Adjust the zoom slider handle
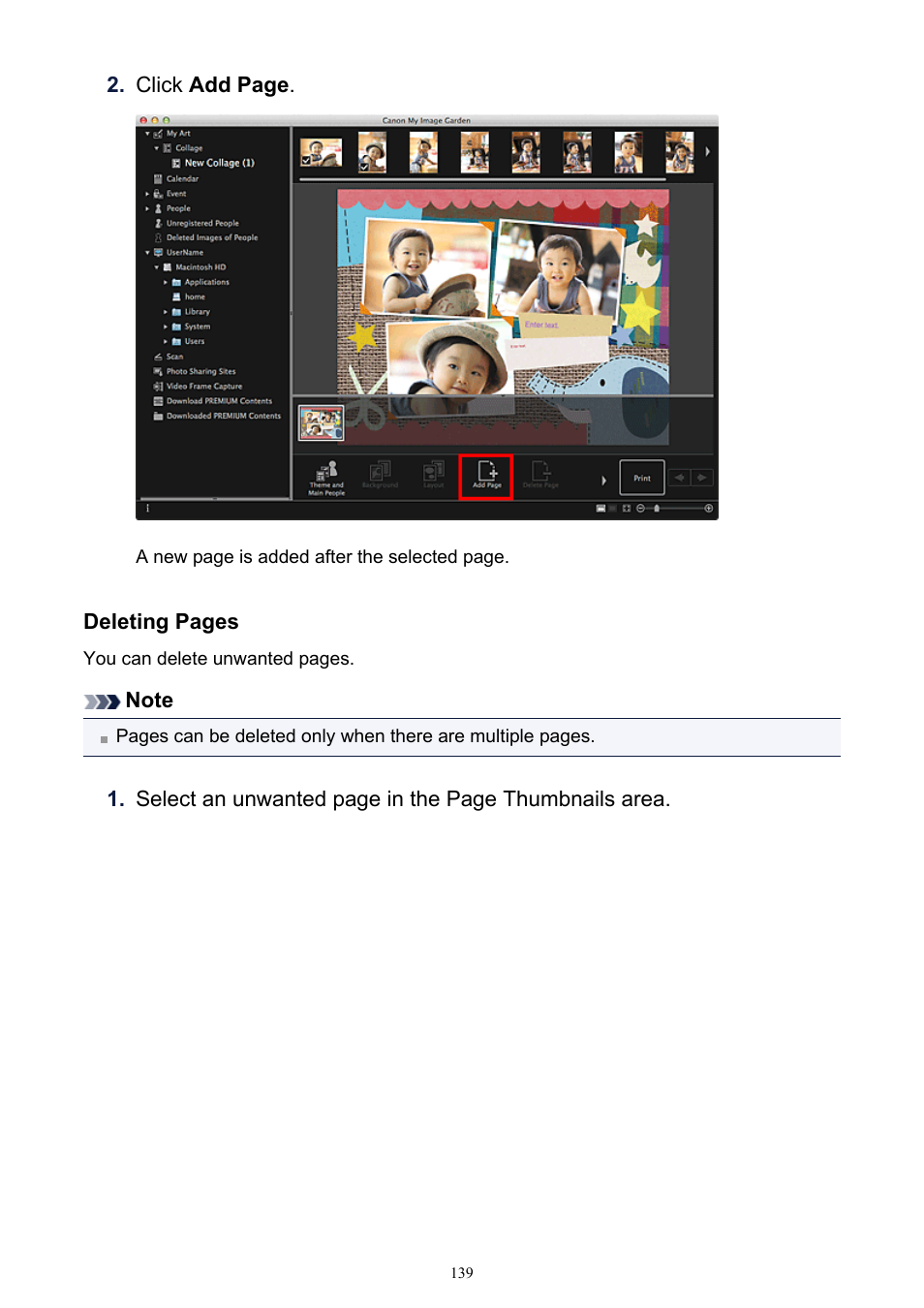This screenshot has height=1308, width=924. (x=657, y=508)
